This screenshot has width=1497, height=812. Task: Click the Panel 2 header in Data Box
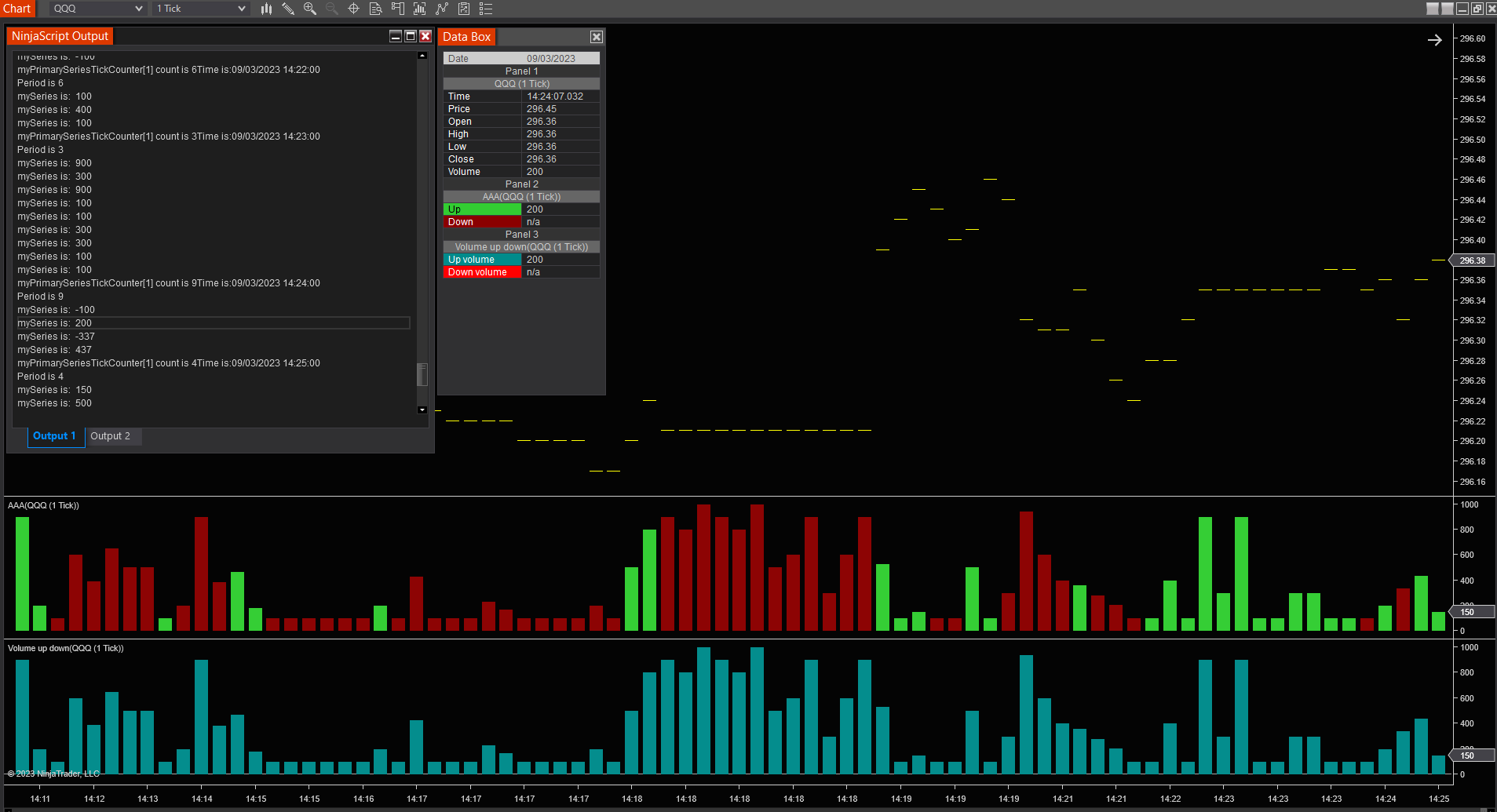pos(521,184)
